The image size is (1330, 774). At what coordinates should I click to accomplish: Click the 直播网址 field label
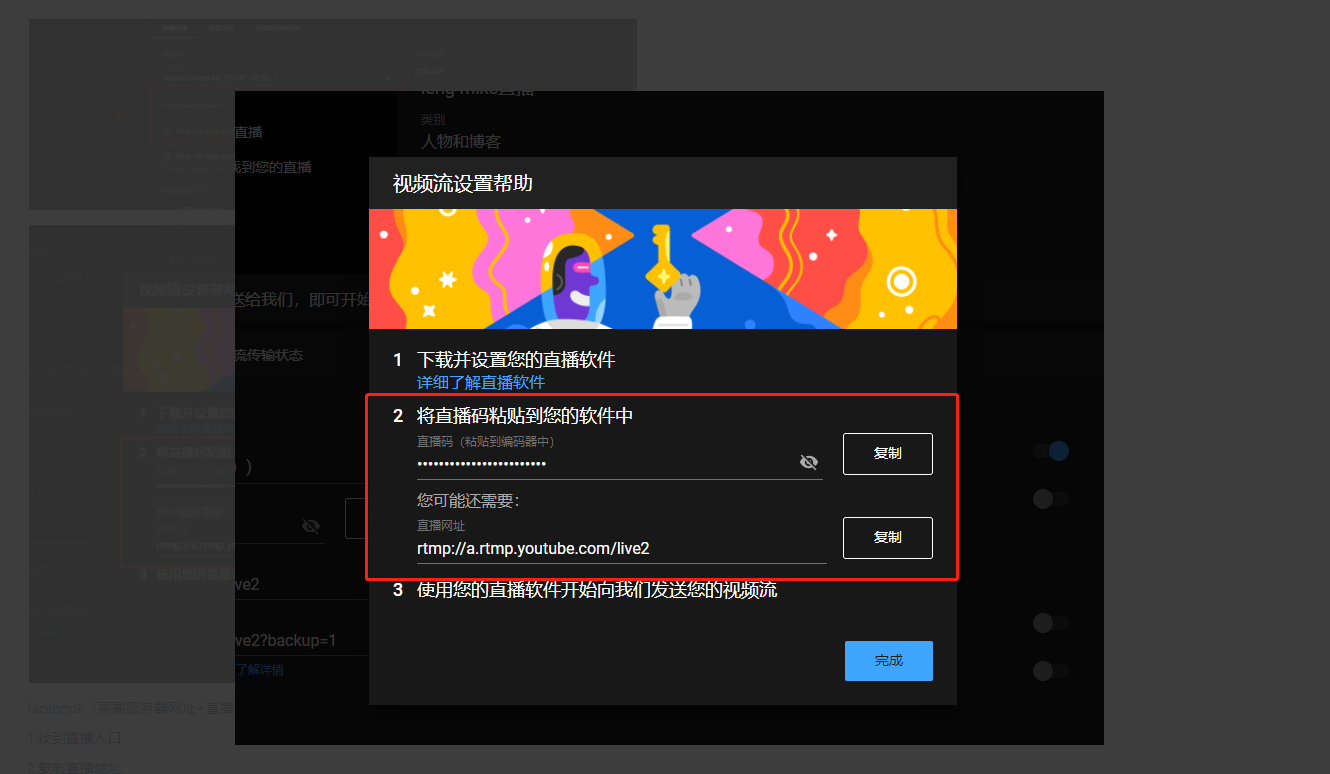coord(441,525)
